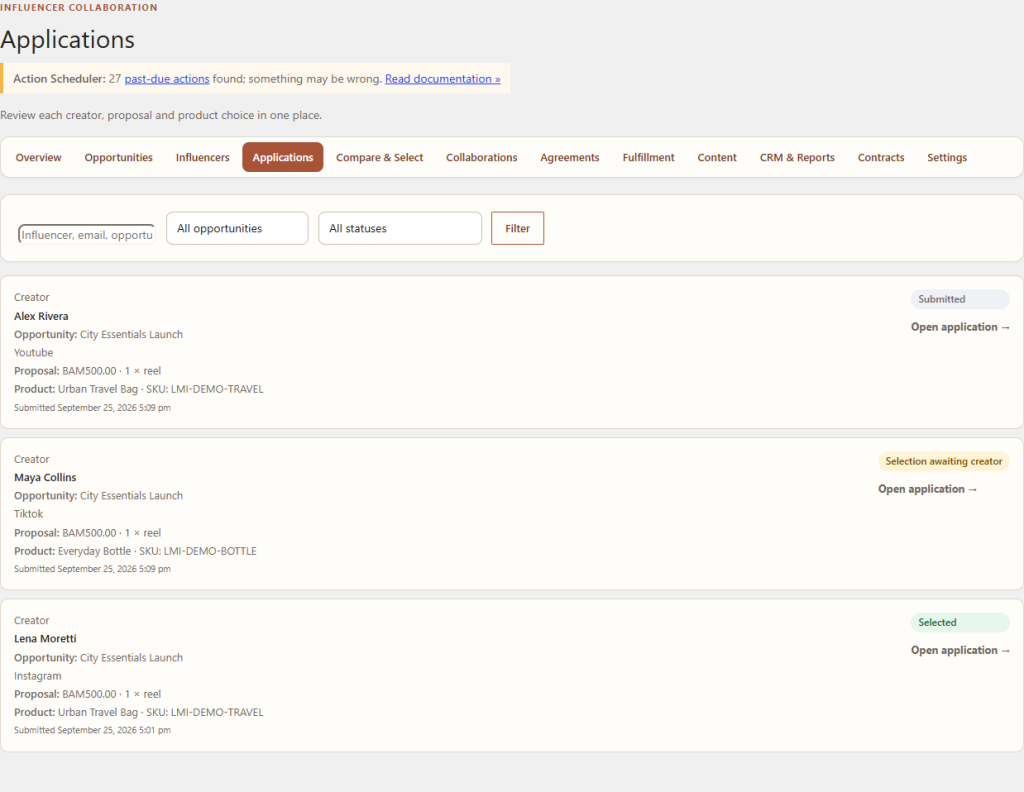Open the Fulfillment tab

[648, 157]
